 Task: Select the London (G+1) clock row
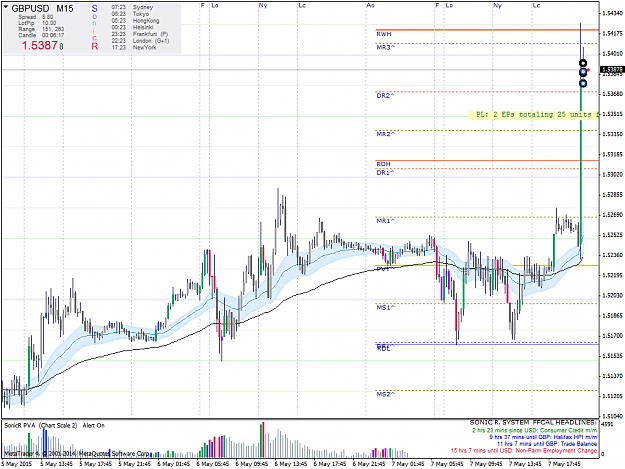tap(140, 41)
